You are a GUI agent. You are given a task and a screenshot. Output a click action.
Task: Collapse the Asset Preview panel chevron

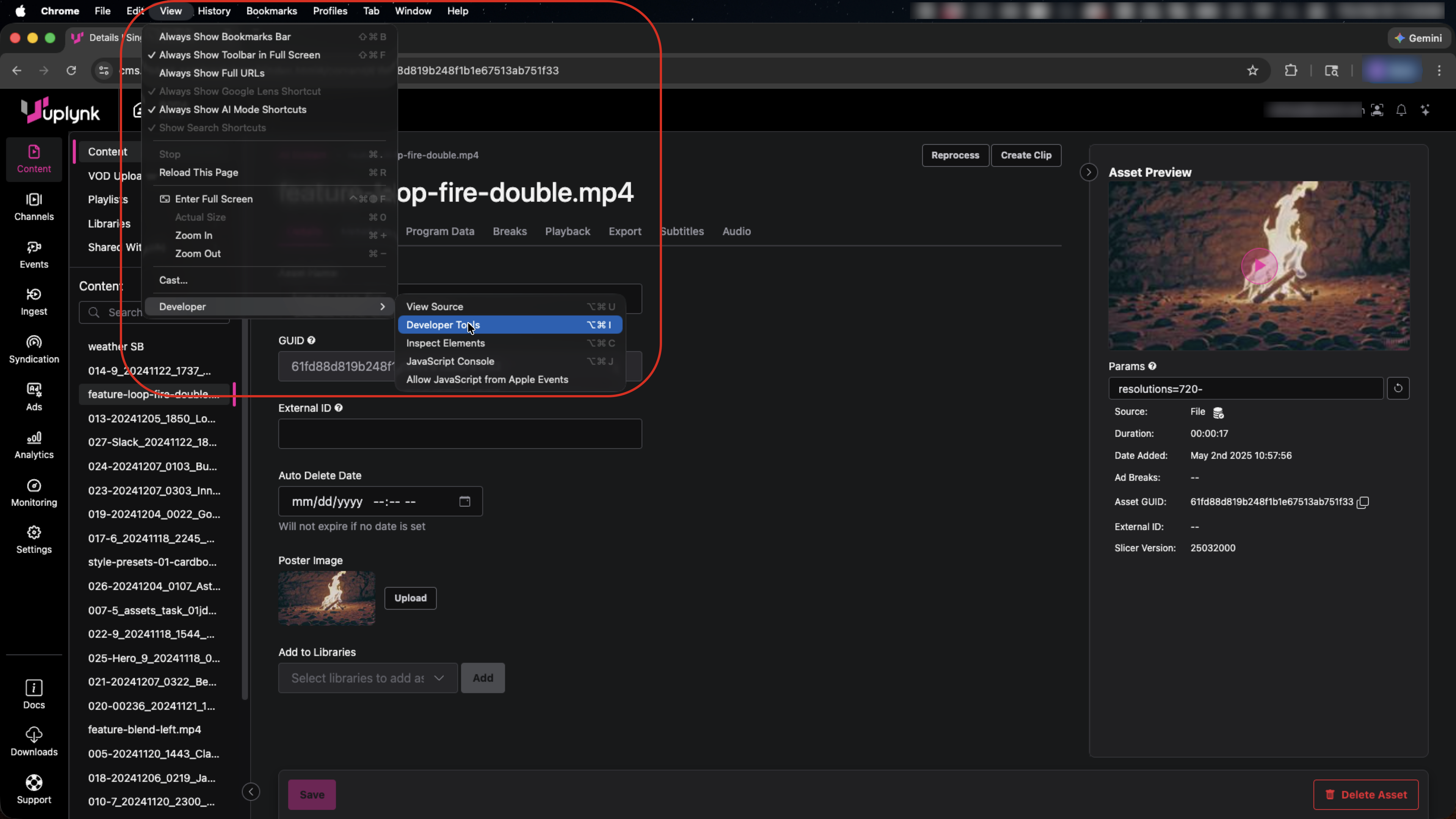(1089, 173)
